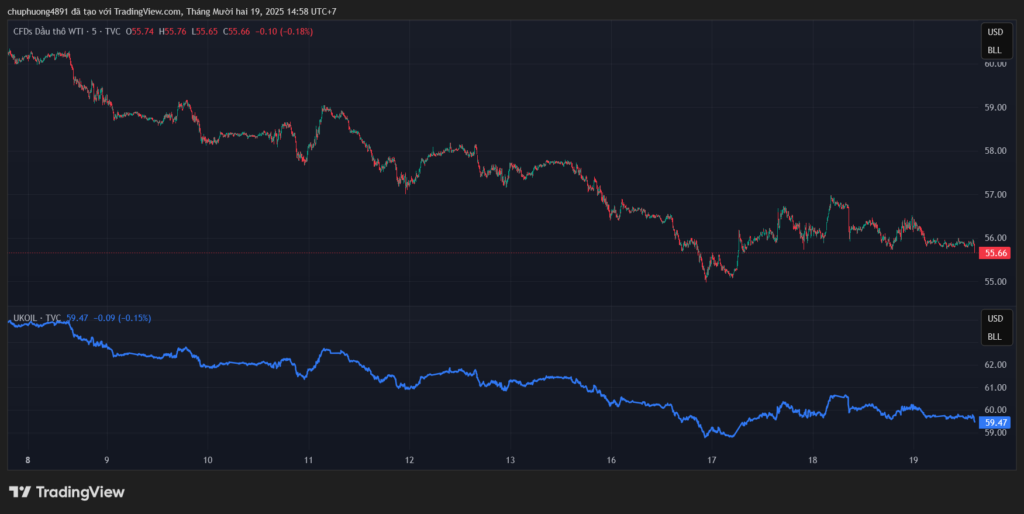Viewport: 1024px width, 514px height.
Task: Click the C55.66 close value in legend
Action: pyautogui.click(x=237, y=32)
